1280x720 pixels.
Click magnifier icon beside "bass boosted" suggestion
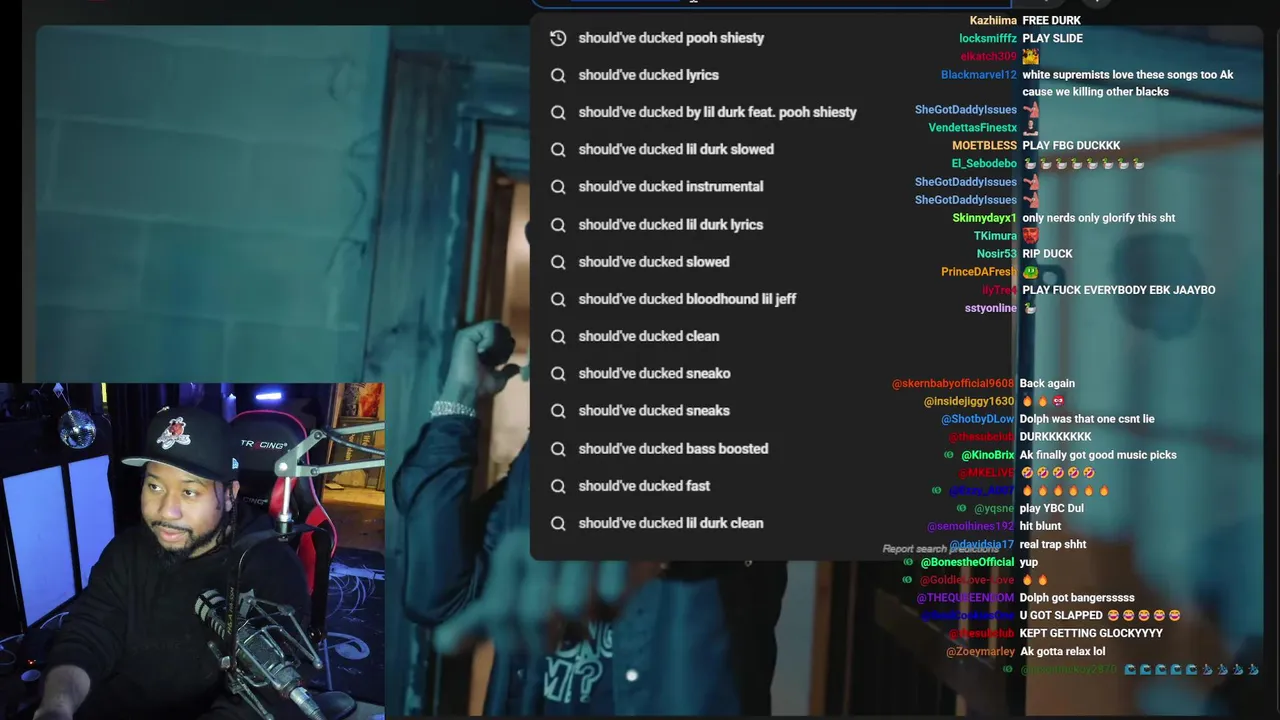coord(558,448)
